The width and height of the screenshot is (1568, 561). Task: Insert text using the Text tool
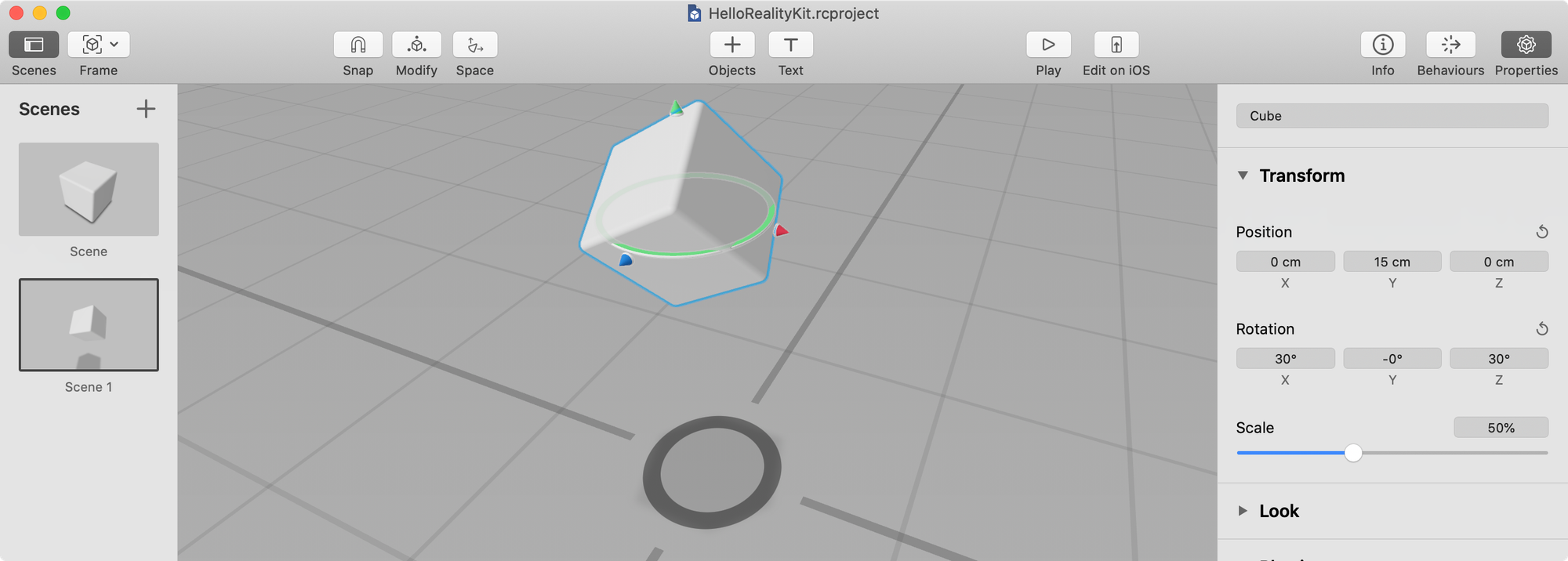click(x=790, y=45)
